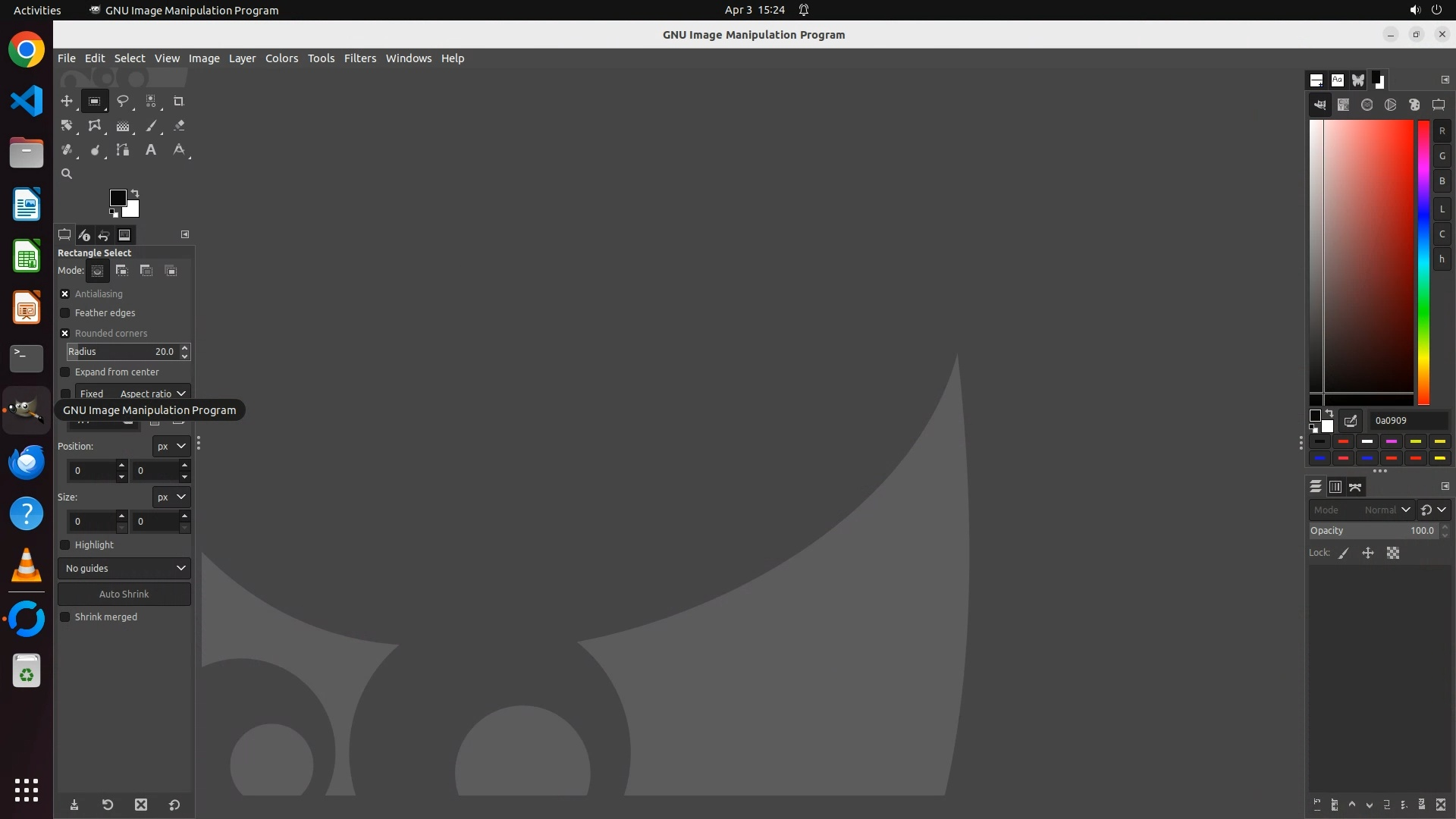Viewport: 1456px width, 819px height.
Task: Open the layer Mode Normal dropdown
Action: pyautogui.click(x=1362, y=510)
